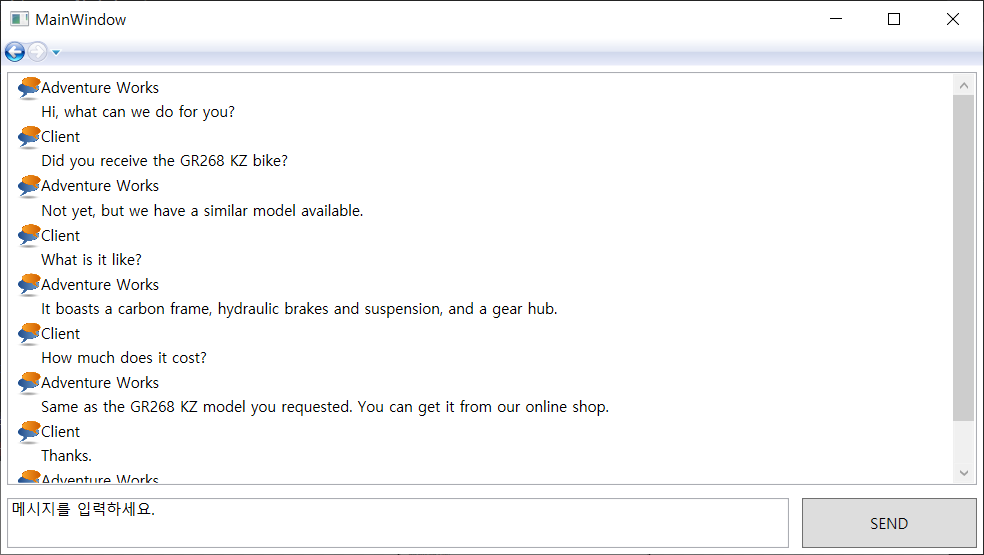Select message 'Did you receive the GR268 KZ bike?'

click(x=164, y=161)
